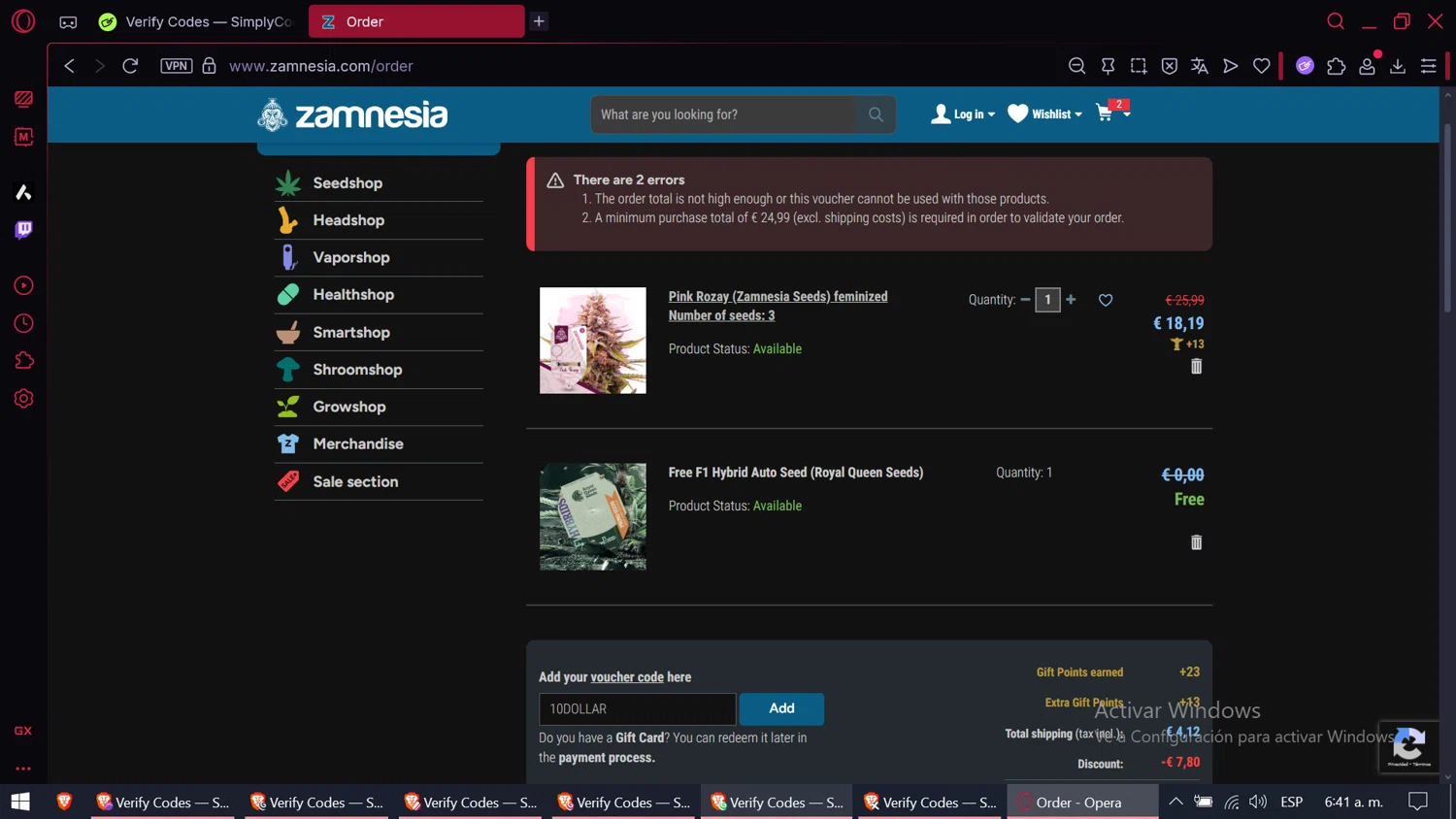Click the ESP language indicator

tap(1291, 802)
